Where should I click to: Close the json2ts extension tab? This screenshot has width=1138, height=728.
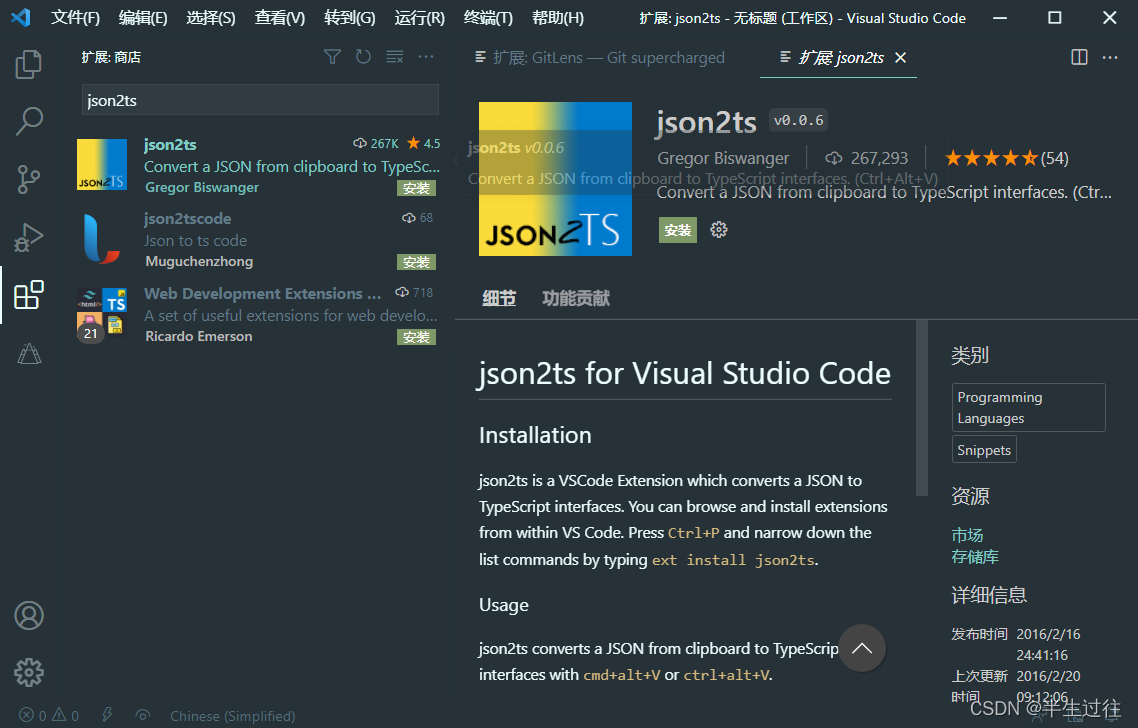coord(901,57)
